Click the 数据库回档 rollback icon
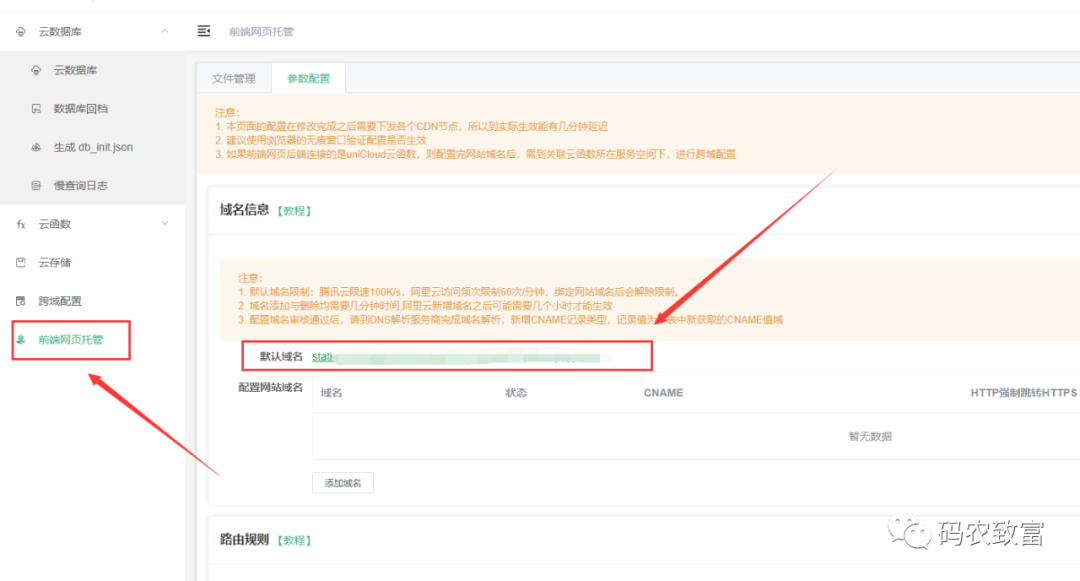The width and height of the screenshot is (1080, 581). [x=37, y=108]
